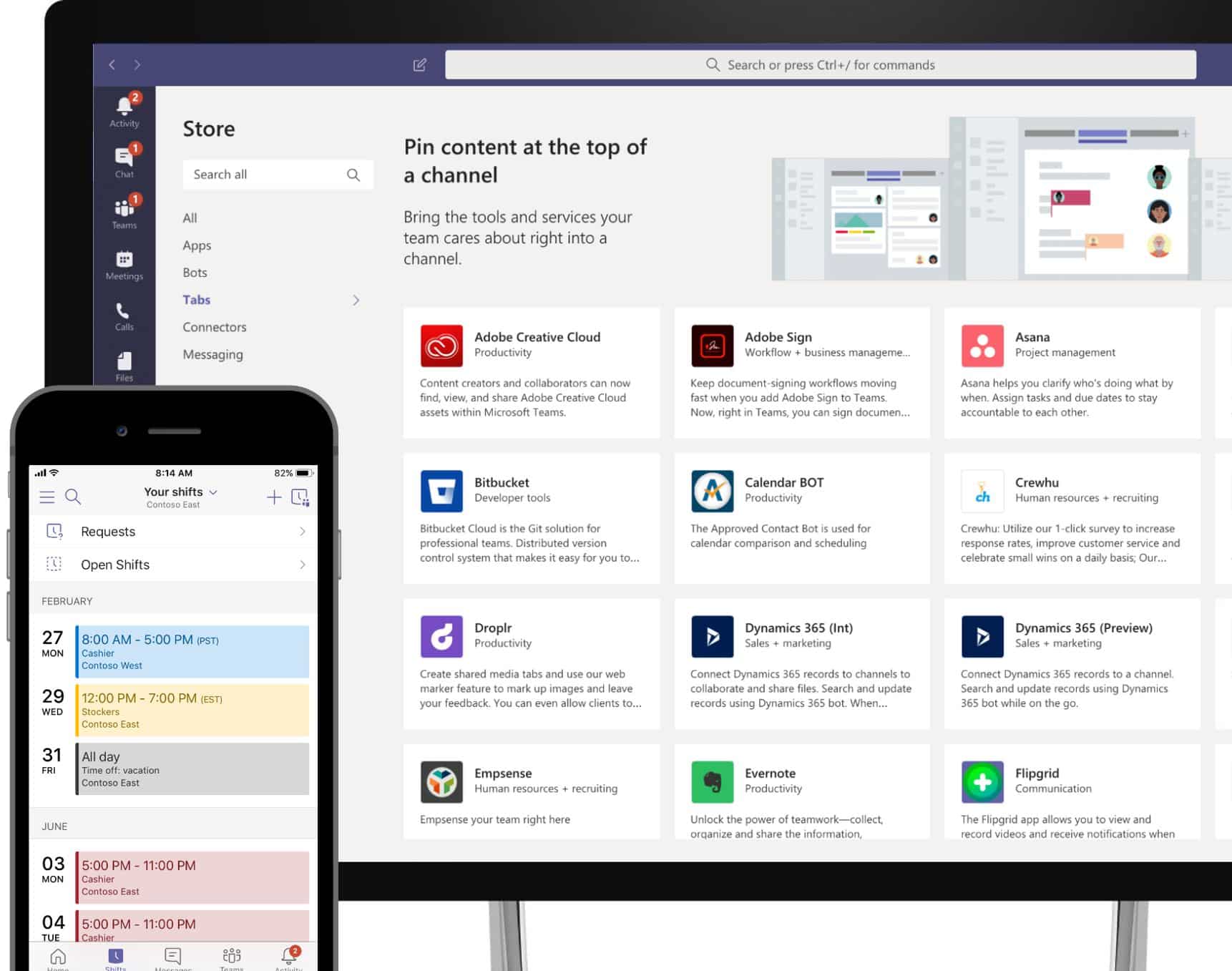1232x971 pixels.
Task: Tap Activity tab on phone bottom bar
Action: pos(289,959)
